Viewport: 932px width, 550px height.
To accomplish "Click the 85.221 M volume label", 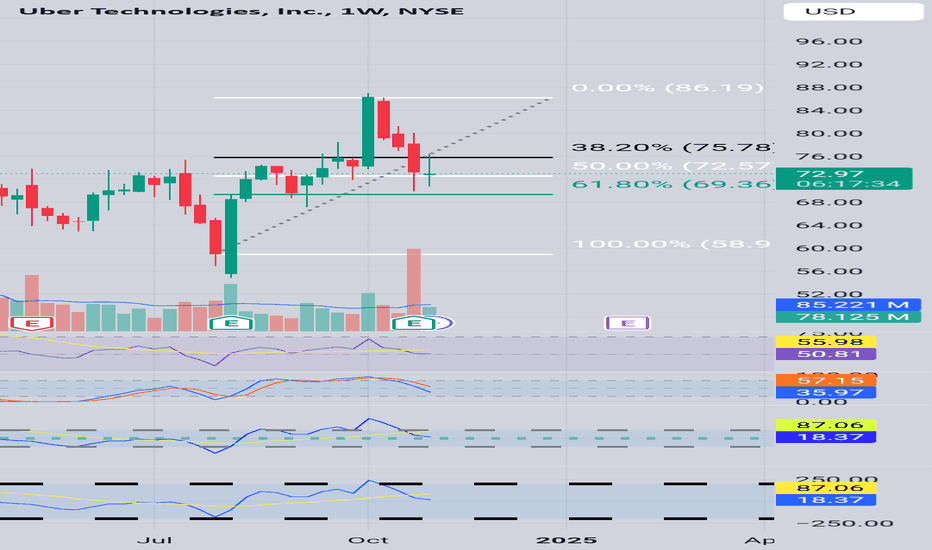I will [849, 304].
